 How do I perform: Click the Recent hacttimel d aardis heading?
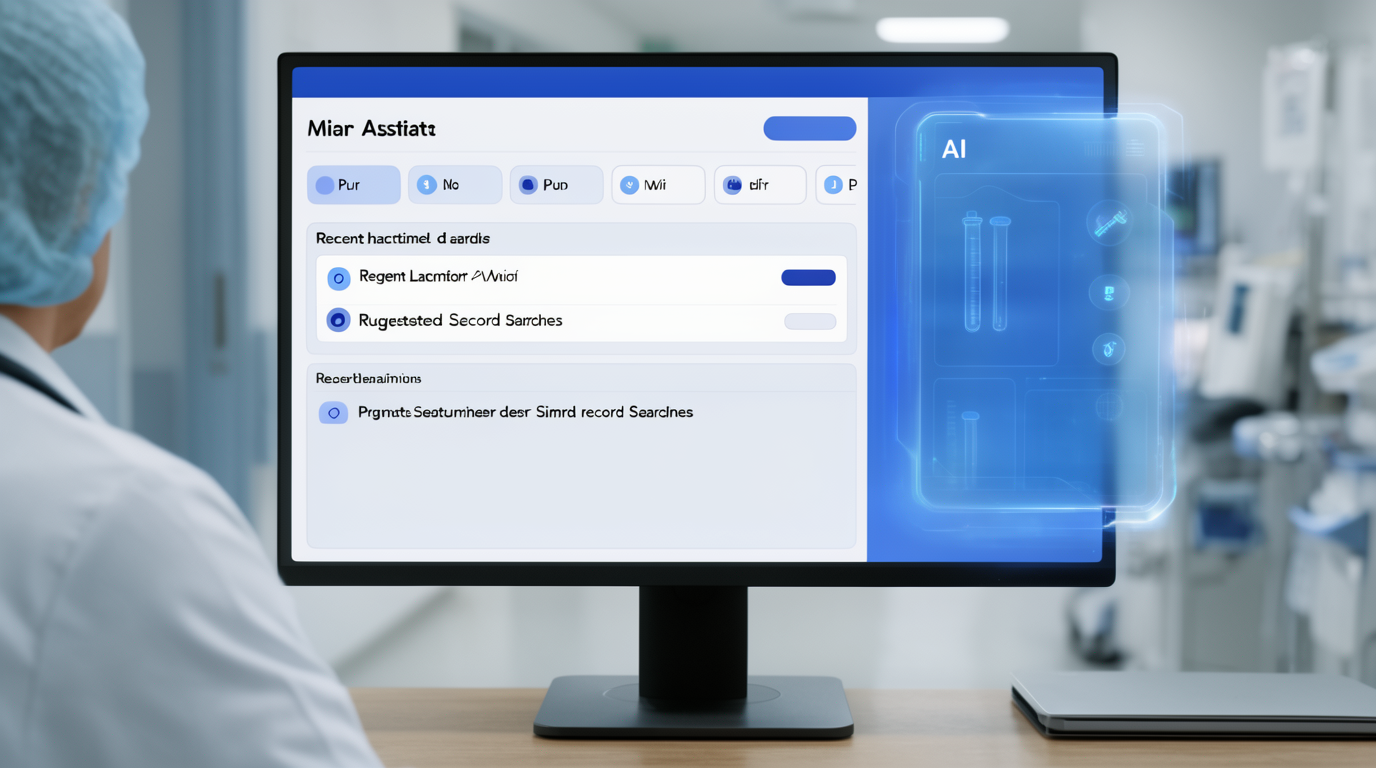[403, 238]
